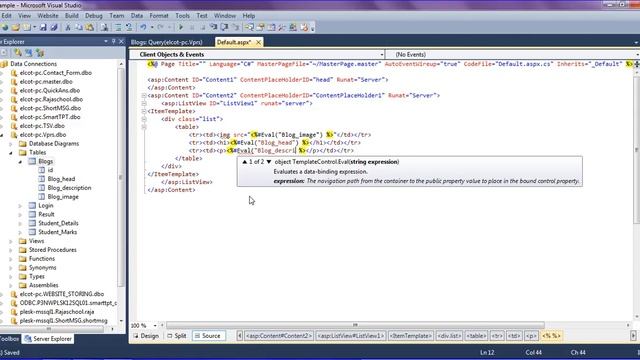The image size is (640, 360).
Task: Switch to the Server Explorer bottom tab
Action: (x=48, y=339)
